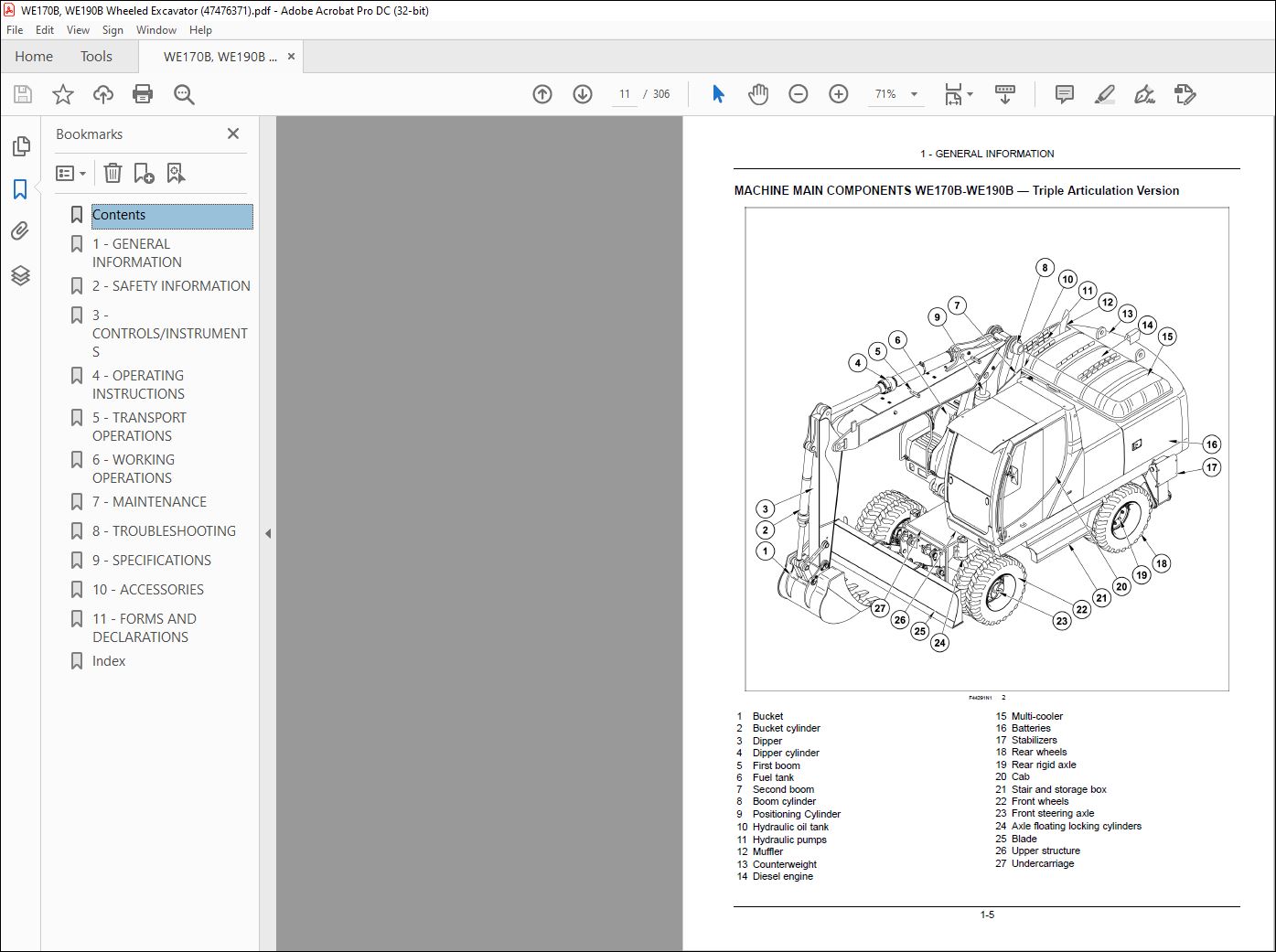
Task: Close the Bookmarks panel
Action: [x=233, y=134]
